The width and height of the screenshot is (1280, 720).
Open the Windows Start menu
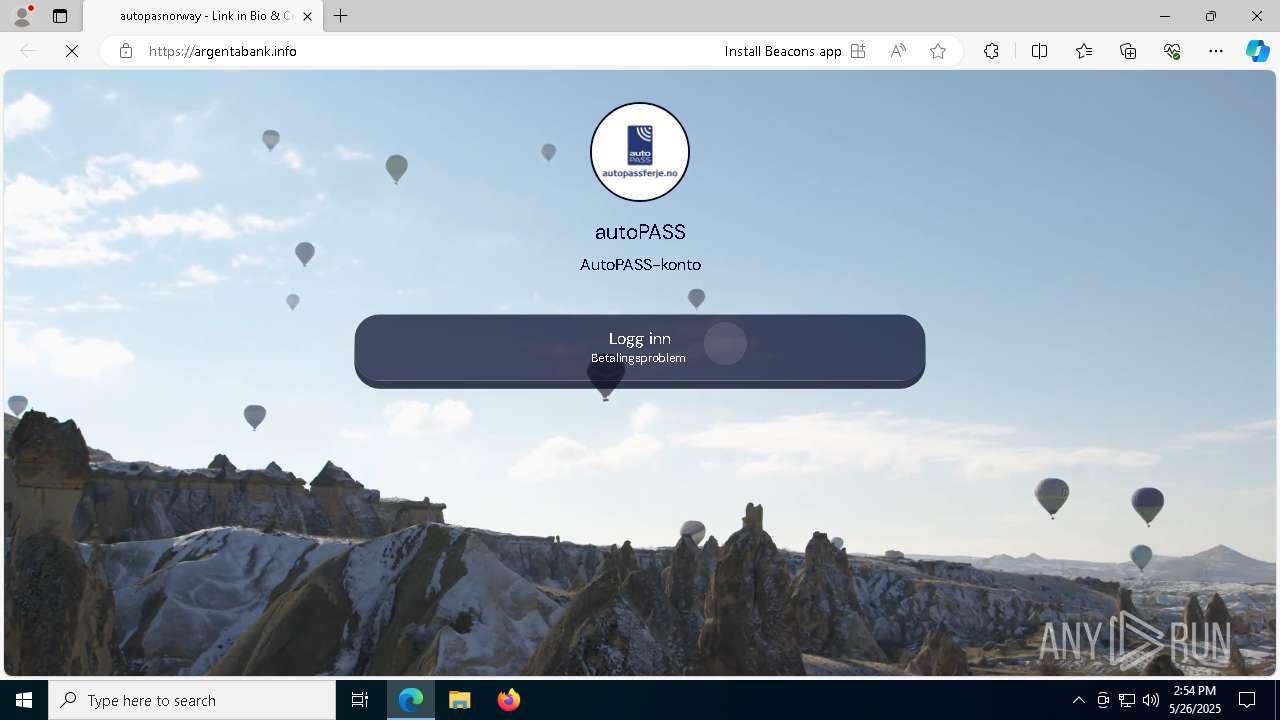click(x=24, y=700)
